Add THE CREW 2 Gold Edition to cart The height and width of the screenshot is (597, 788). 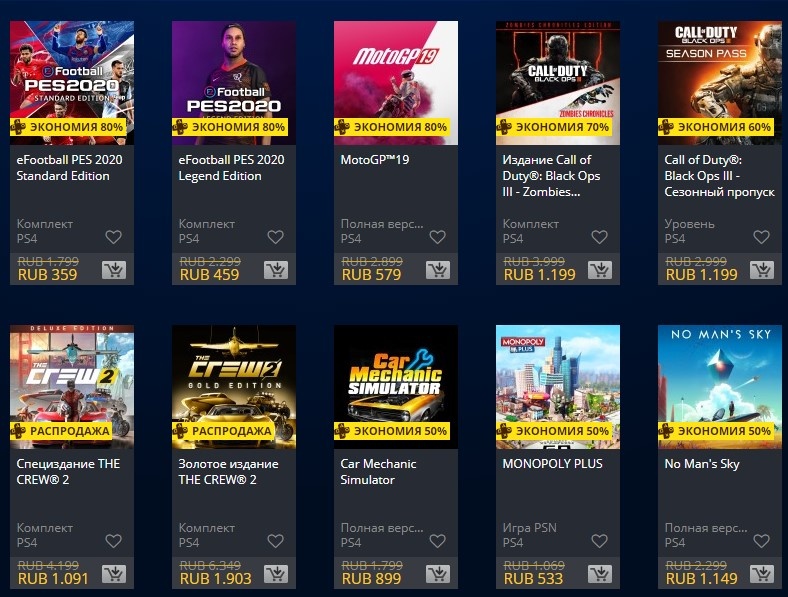click(276, 574)
